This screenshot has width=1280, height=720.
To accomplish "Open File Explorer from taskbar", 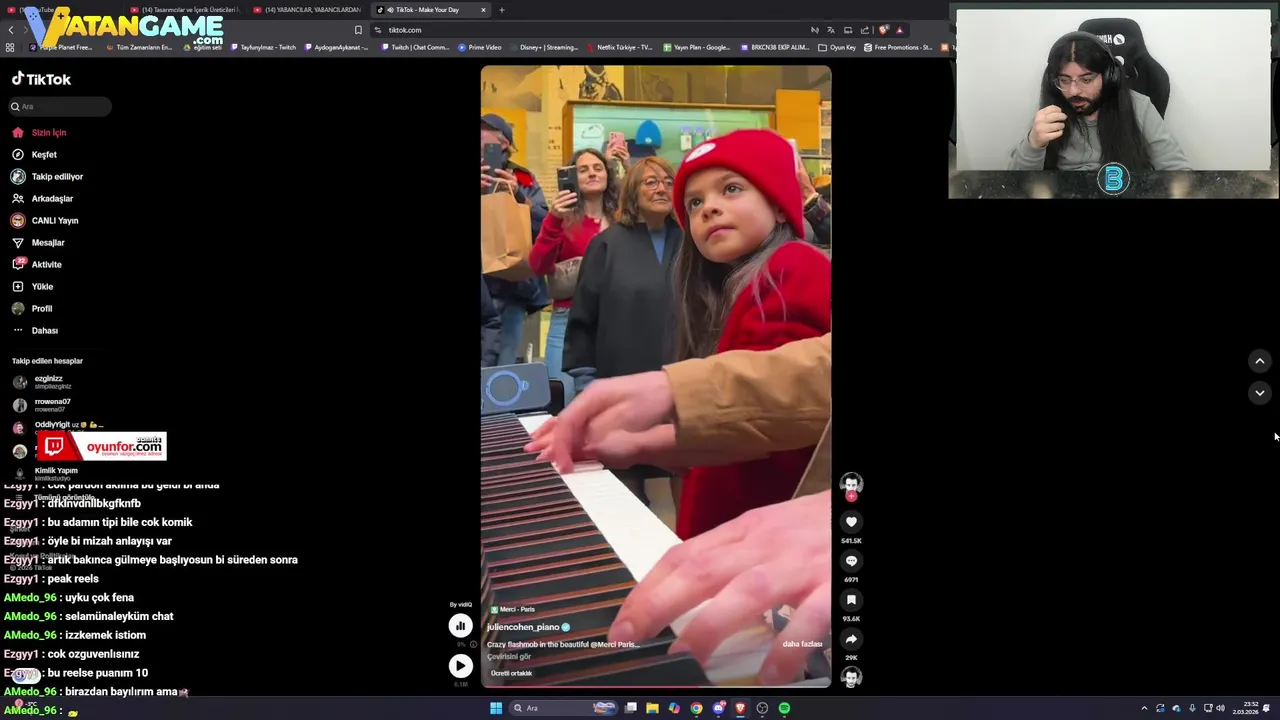I will pos(652,708).
